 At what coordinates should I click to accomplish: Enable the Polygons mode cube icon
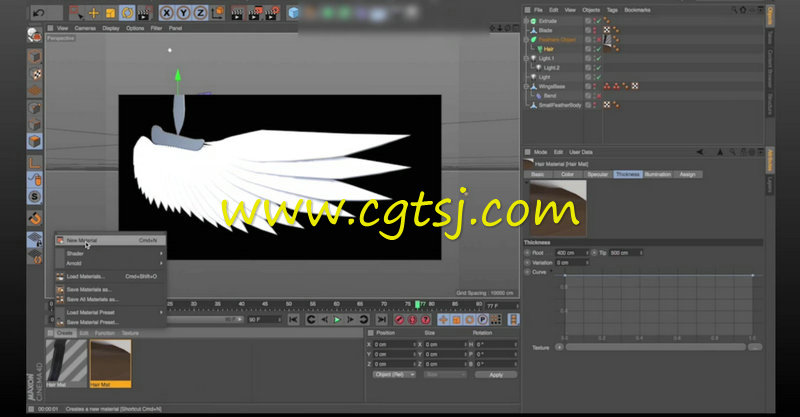(x=35, y=141)
